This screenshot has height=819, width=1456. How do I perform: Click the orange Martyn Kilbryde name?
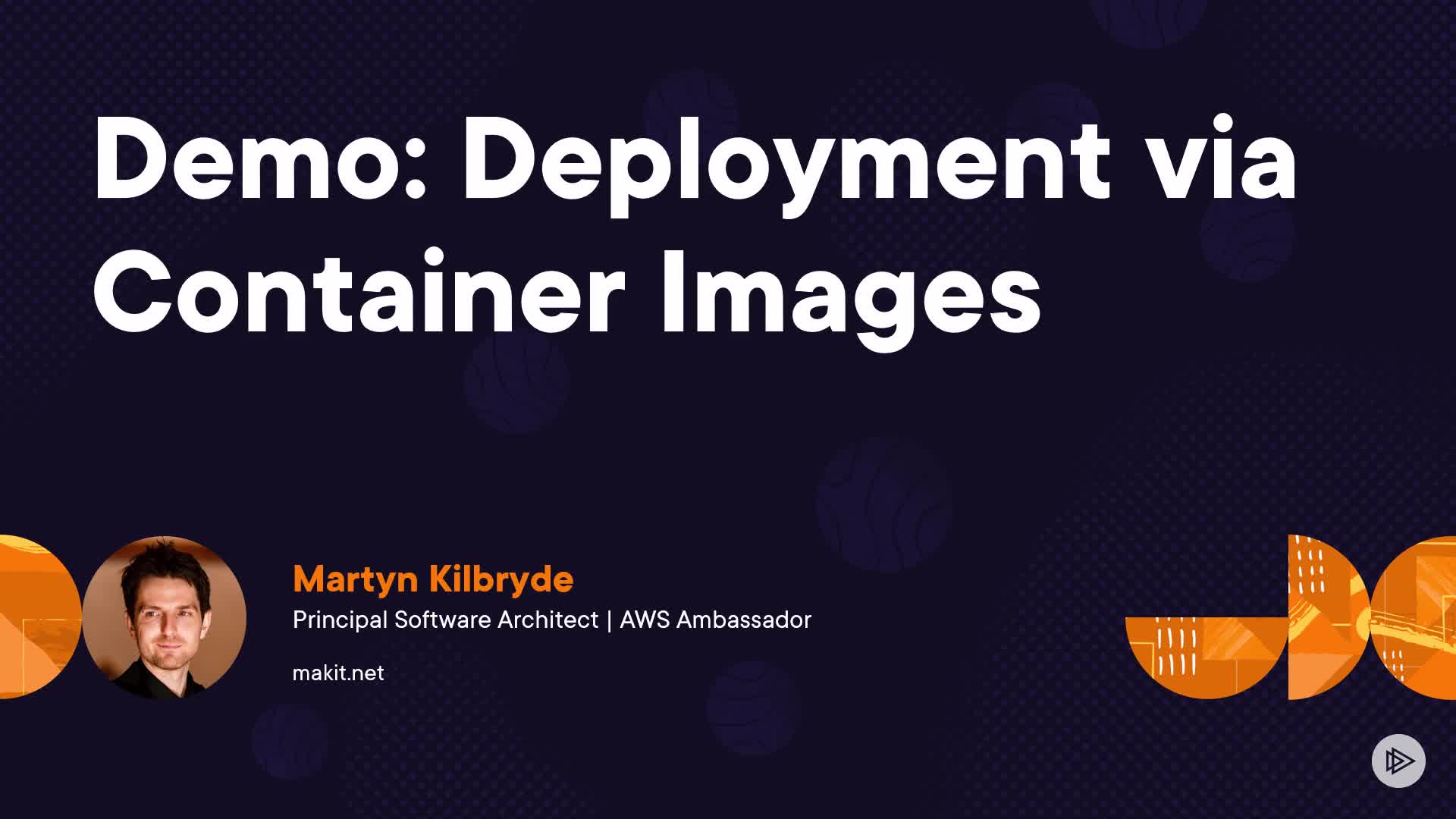pyautogui.click(x=433, y=579)
